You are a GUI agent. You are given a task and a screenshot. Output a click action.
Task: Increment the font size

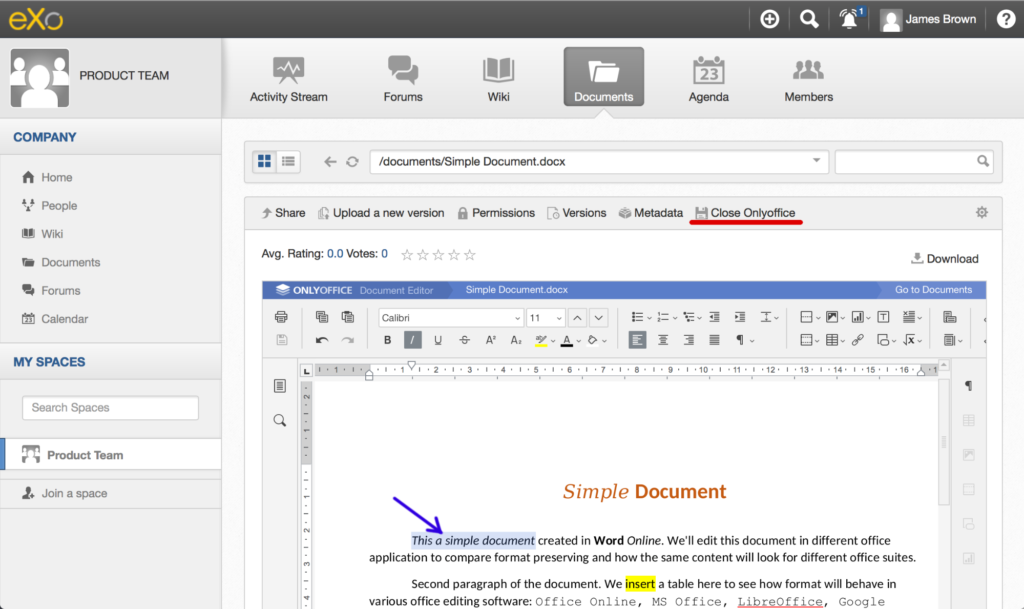[577, 318]
